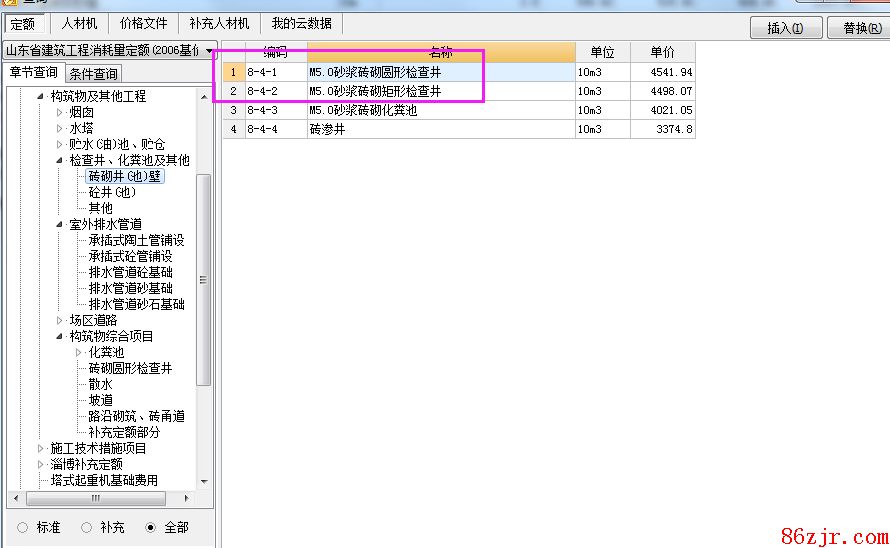Click the 替换 button

point(860,28)
